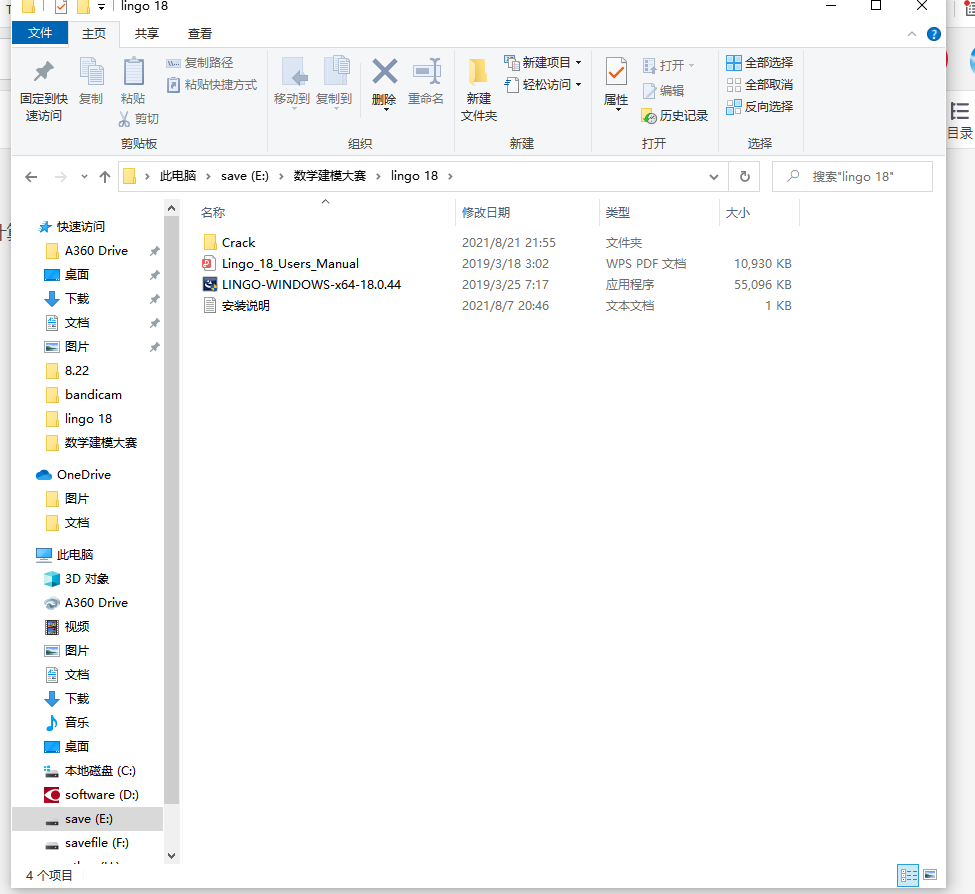Viewport: 975px width, 894px height.
Task: Open the New item dropdown
Action: [x=543, y=63]
